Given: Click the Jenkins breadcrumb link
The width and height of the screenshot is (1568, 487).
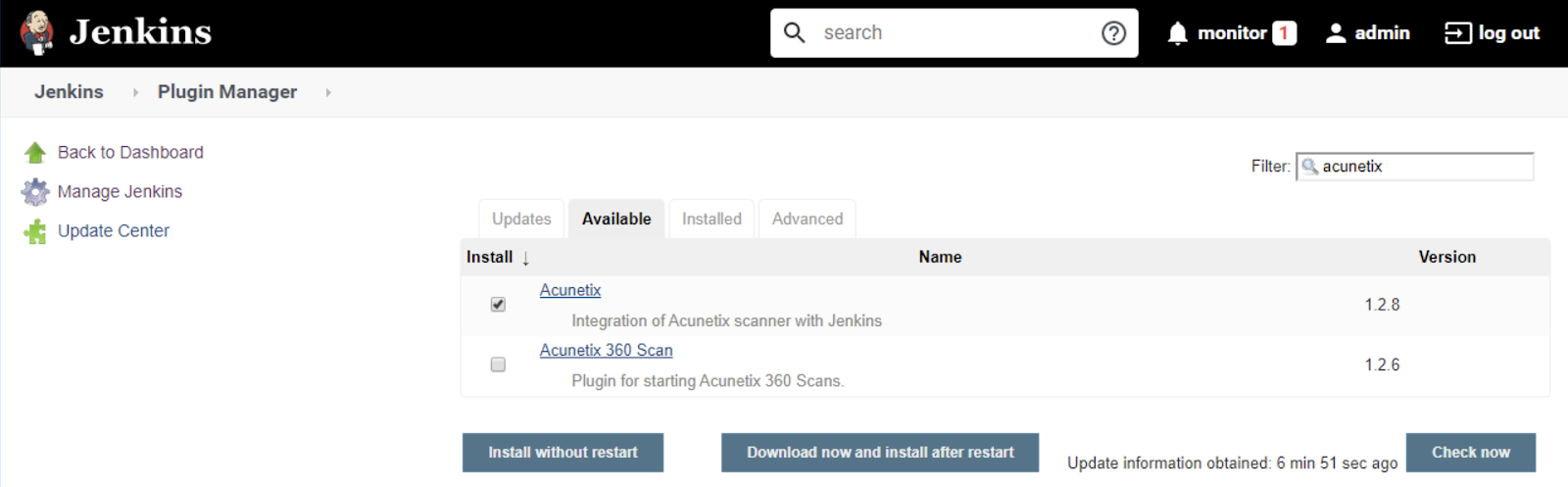Looking at the screenshot, I should pyautogui.click(x=69, y=91).
